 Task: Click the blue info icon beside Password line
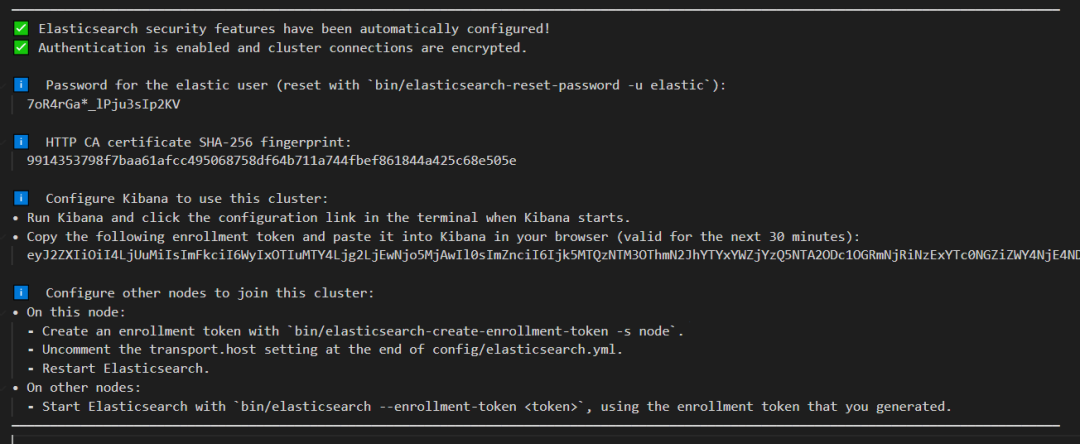(21, 85)
